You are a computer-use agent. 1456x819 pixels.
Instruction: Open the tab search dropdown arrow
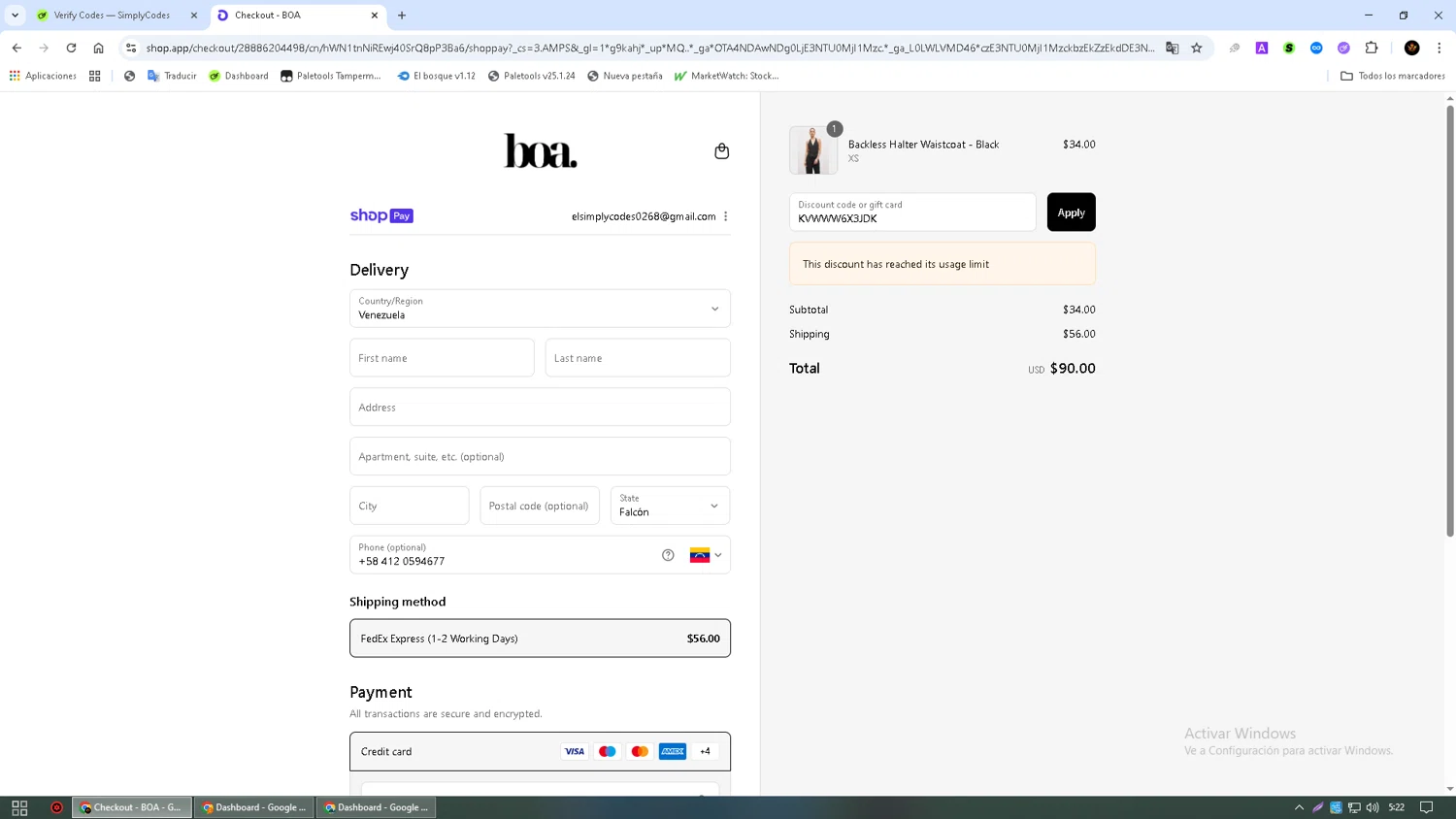point(15,16)
